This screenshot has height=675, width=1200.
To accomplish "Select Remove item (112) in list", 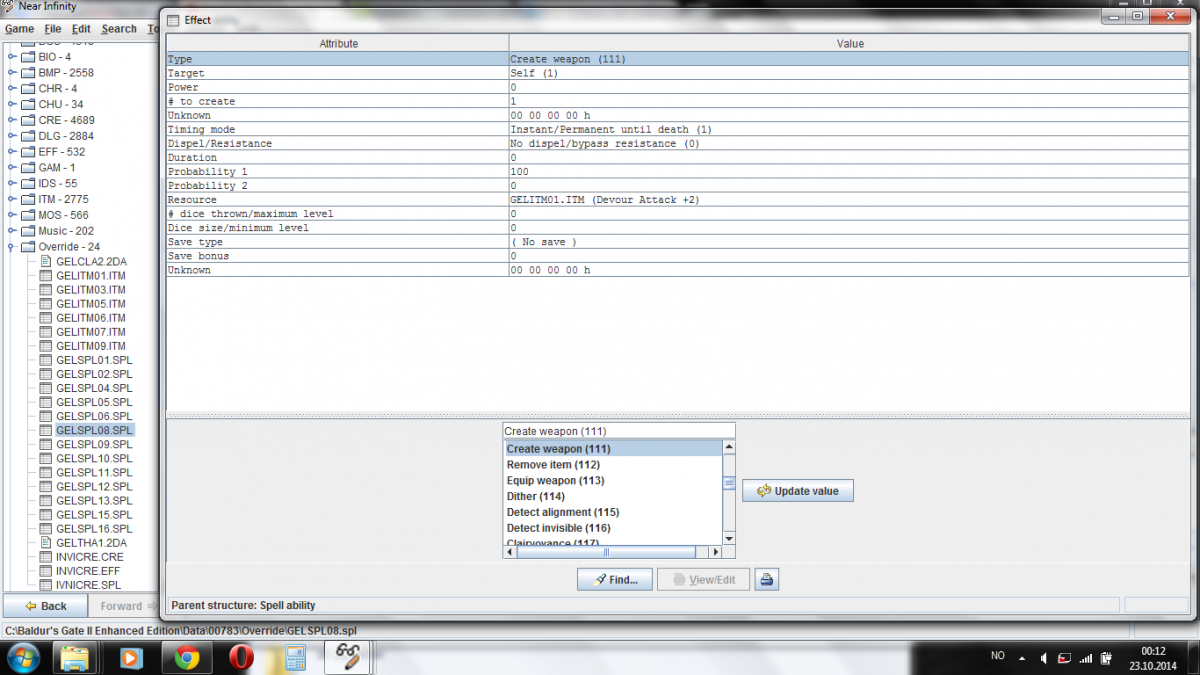I will pyautogui.click(x=612, y=465).
